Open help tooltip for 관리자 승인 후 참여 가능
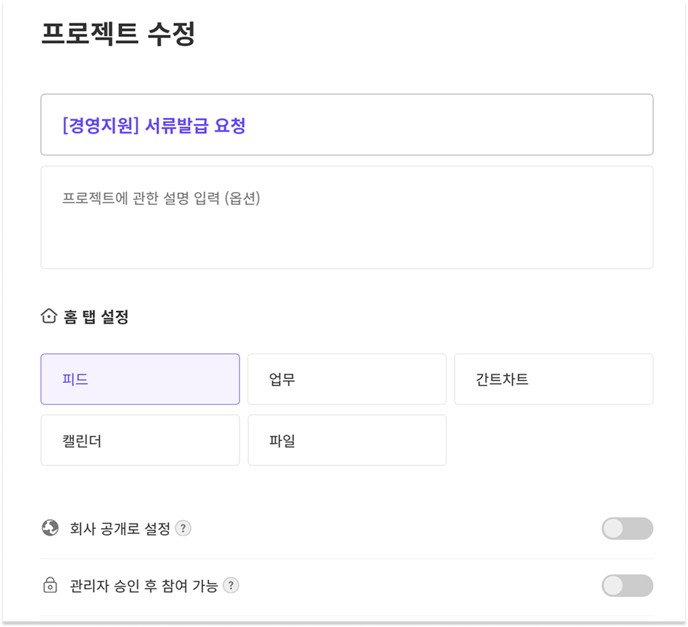 click(x=231, y=586)
